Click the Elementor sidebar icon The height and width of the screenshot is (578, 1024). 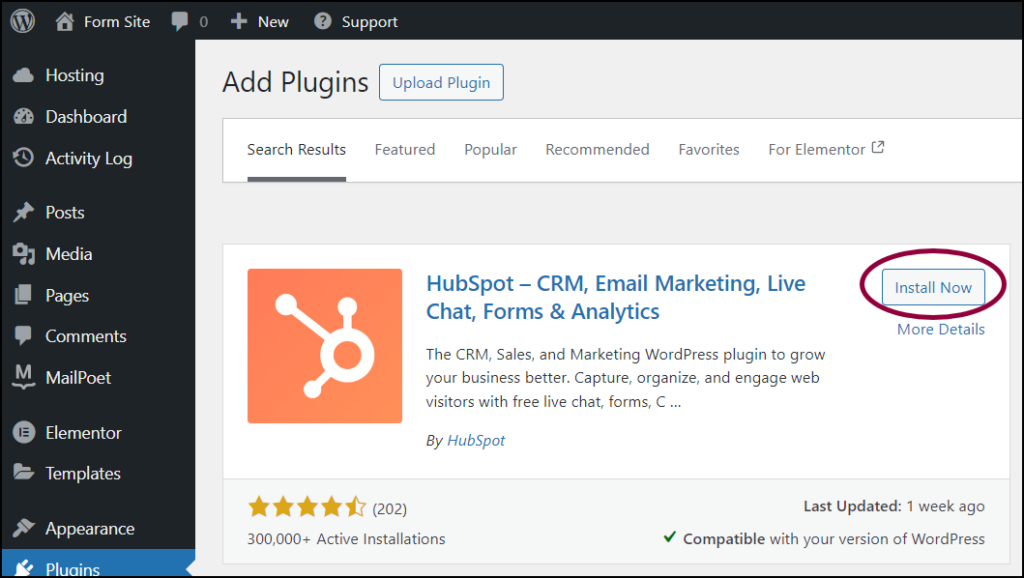tap(24, 432)
